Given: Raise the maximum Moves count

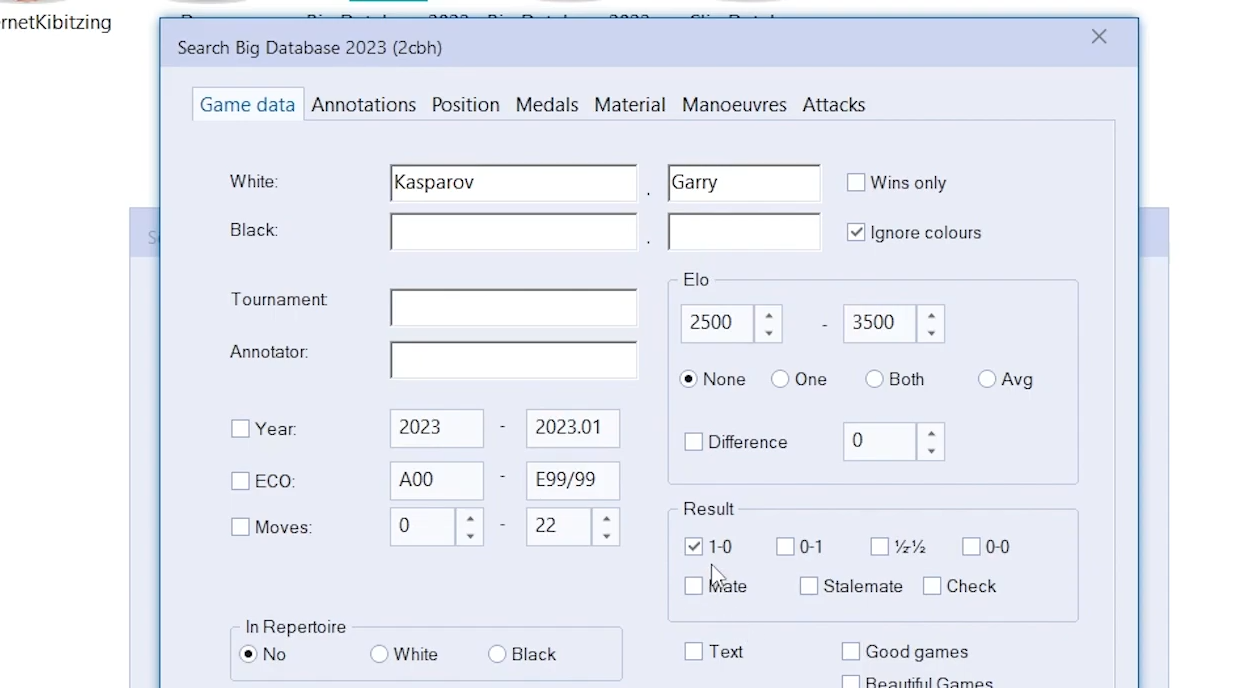Looking at the screenshot, I should 605,518.
